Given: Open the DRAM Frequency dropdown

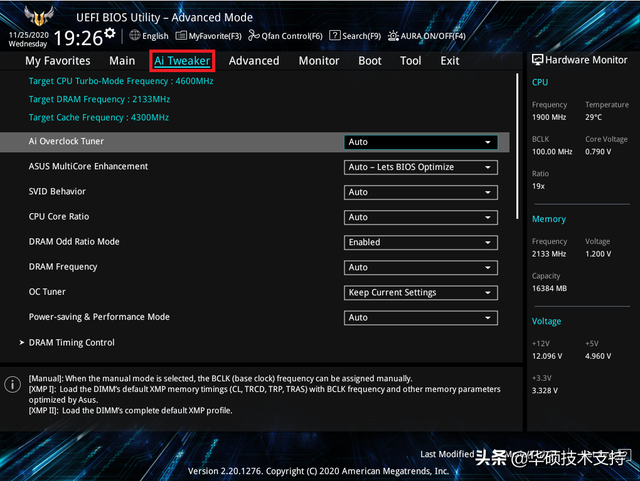Looking at the screenshot, I should [421, 268].
